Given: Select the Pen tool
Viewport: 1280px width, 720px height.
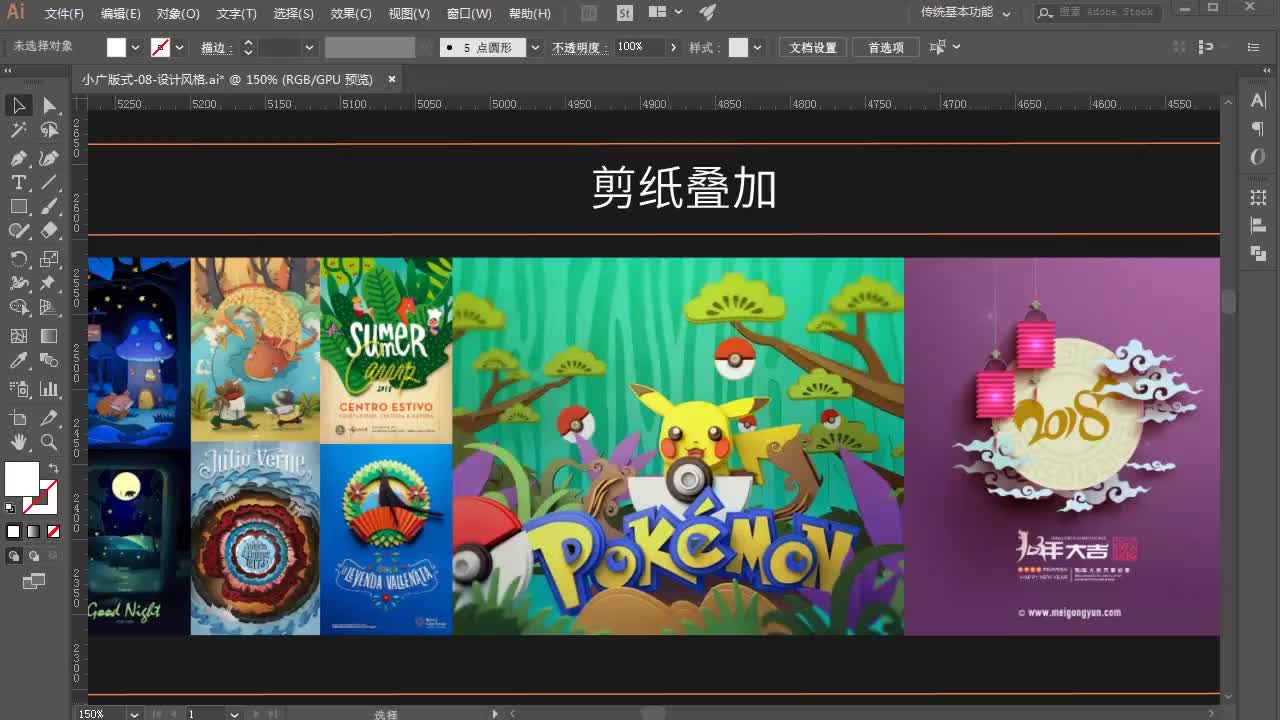Looking at the screenshot, I should point(18,158).
